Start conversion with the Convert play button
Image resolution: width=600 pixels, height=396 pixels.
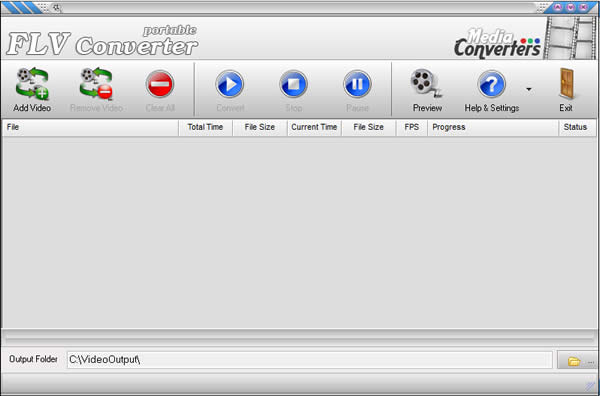(x=230, y=84)
